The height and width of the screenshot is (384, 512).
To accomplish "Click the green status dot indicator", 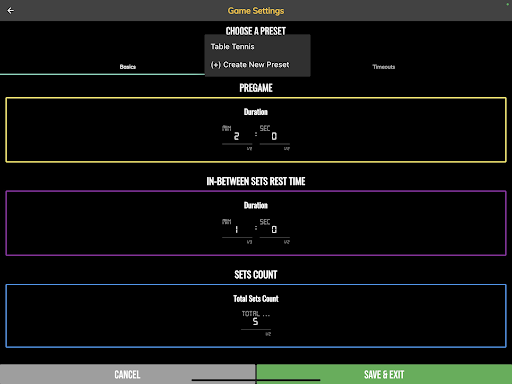I will [508, 3].
